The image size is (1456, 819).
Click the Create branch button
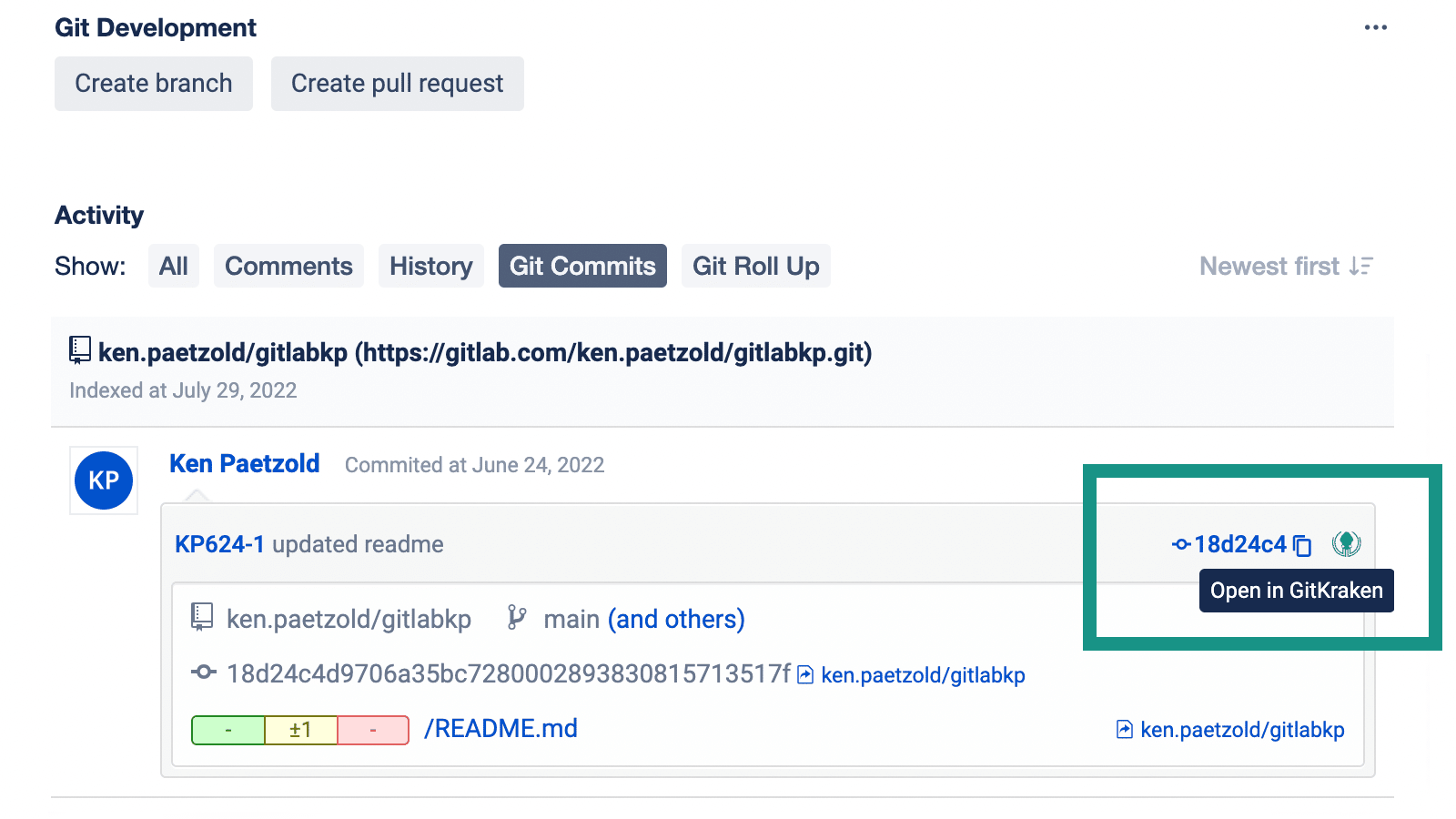click(154, 84)
